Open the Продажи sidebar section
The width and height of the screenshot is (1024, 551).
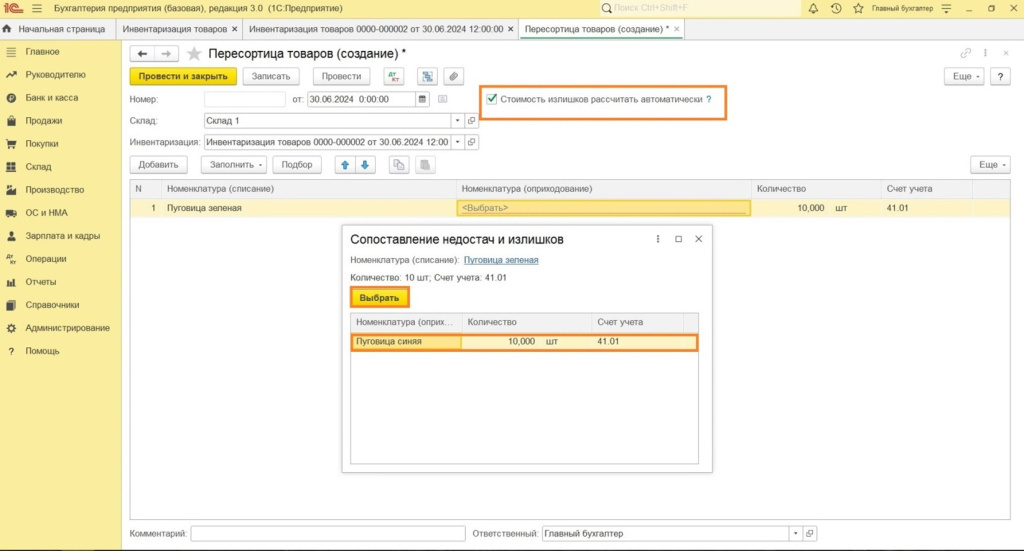pos(44,121)
